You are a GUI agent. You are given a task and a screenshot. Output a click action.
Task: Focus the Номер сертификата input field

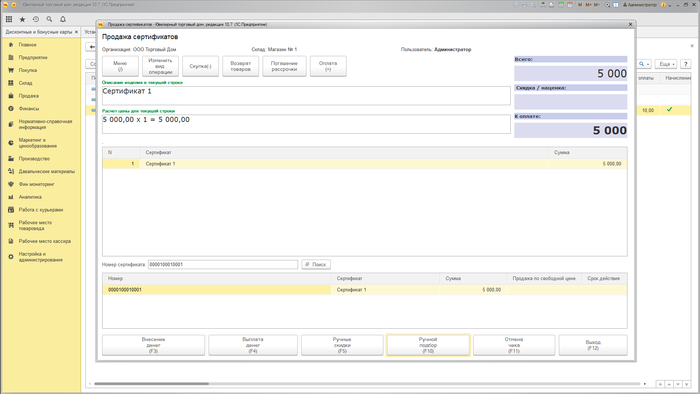pyautogui.click(x=223, y=265)
